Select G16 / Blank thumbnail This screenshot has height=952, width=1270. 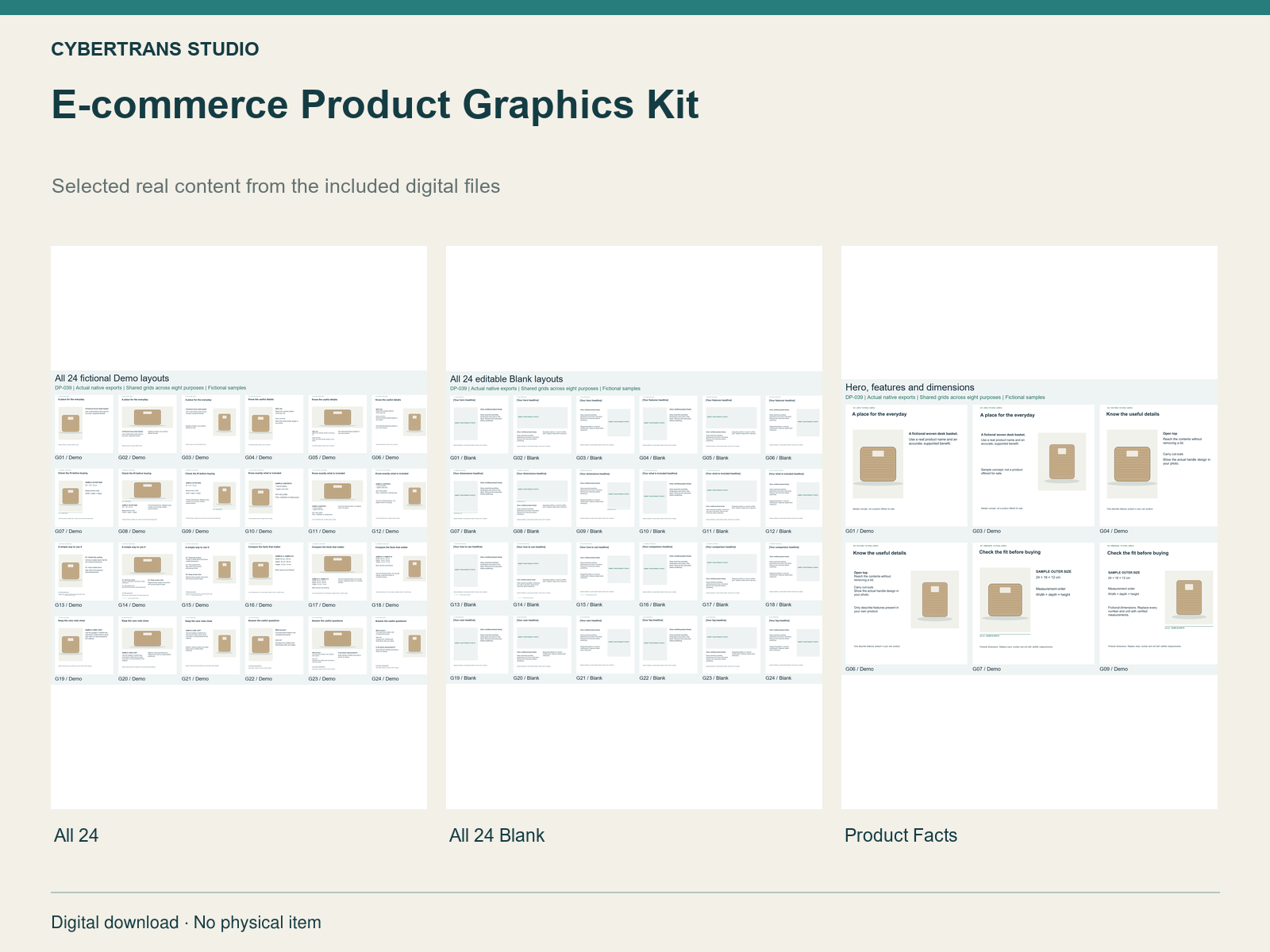pos(669,572)
